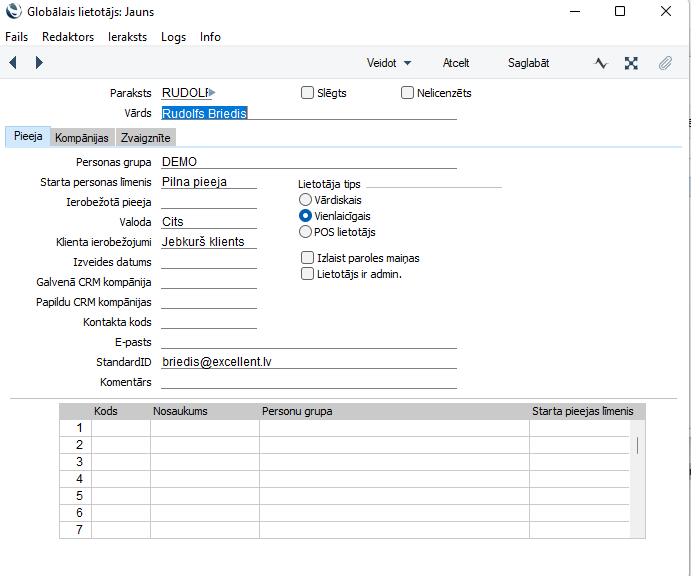Check the Lietotājs ir admin. option

tap(308, 274)
